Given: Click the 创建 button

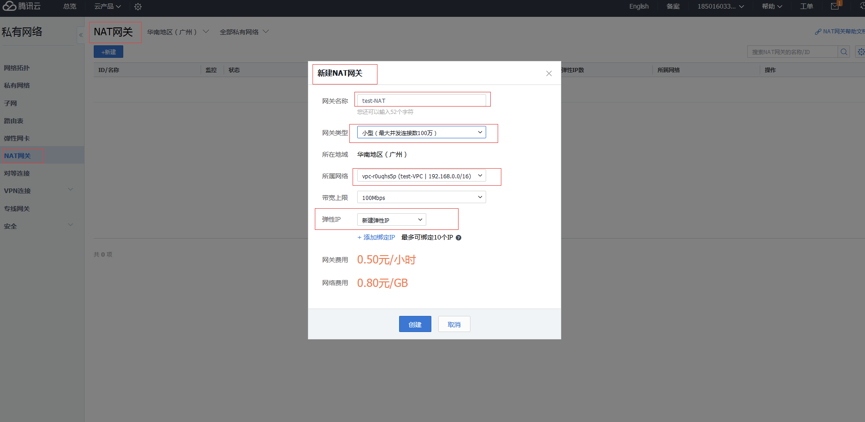Looking at the screenshot, I should (x=415, y=324).
